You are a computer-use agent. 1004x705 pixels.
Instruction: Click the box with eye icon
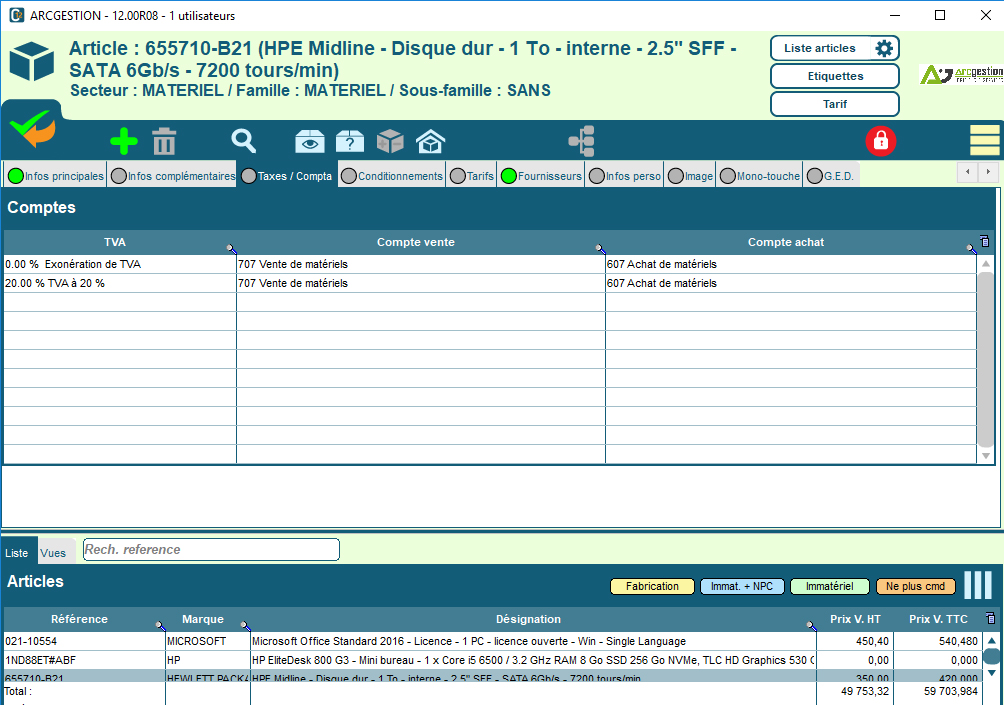pyautogui.click(x=309, y=142)
